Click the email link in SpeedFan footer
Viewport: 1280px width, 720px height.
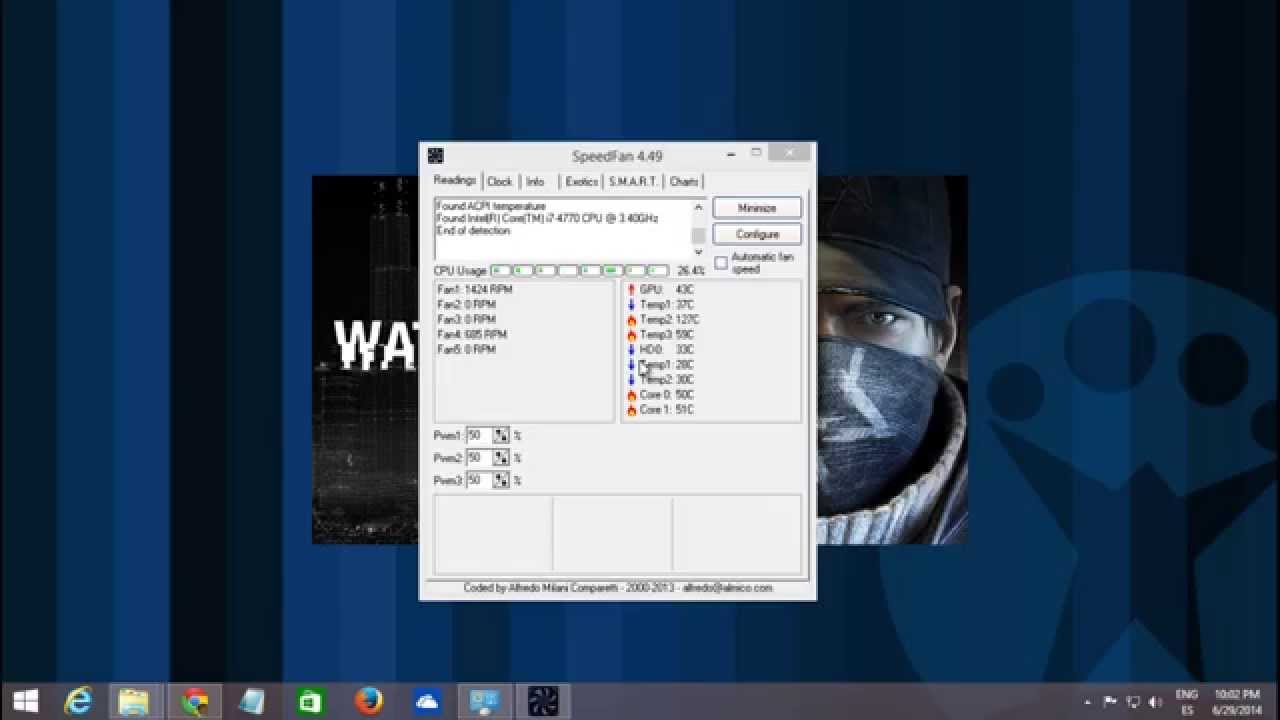pyautogui.click(x=727, y=588)
